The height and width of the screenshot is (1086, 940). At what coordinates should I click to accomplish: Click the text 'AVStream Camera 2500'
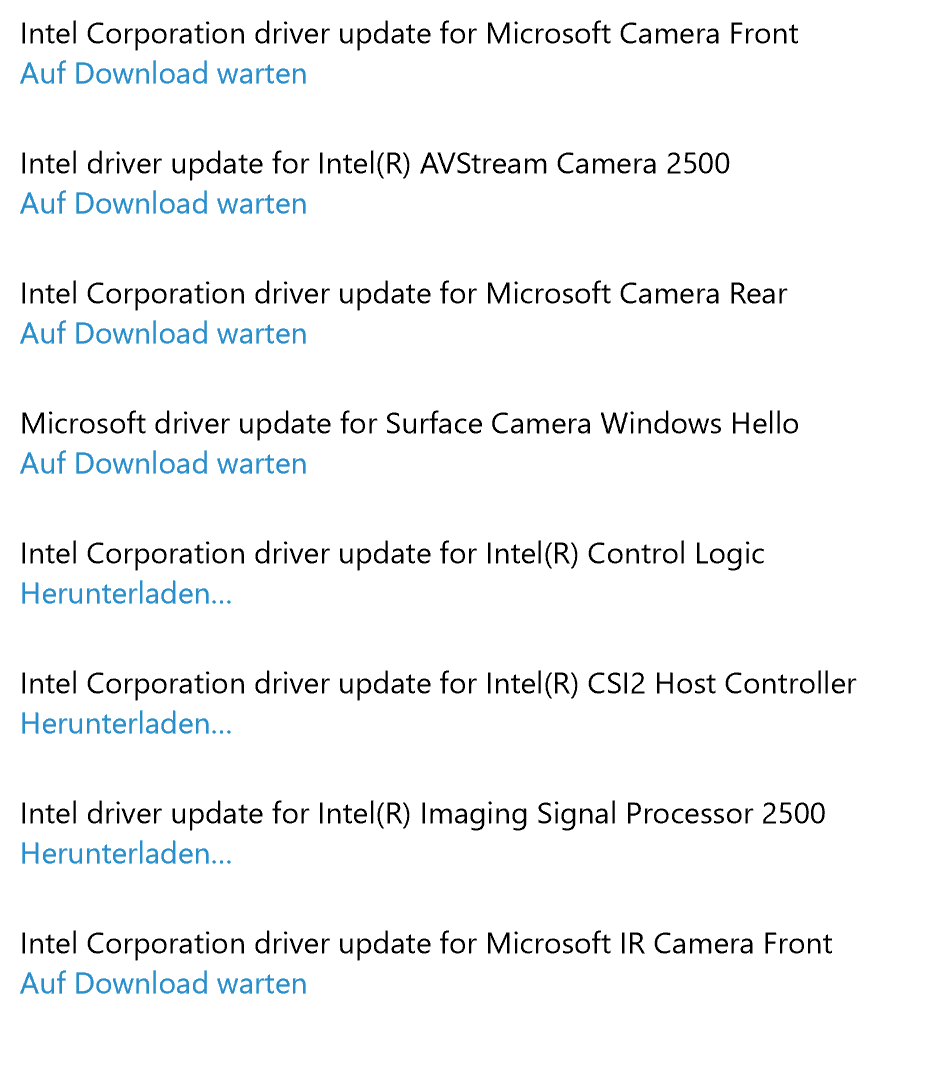click(575, 164)
